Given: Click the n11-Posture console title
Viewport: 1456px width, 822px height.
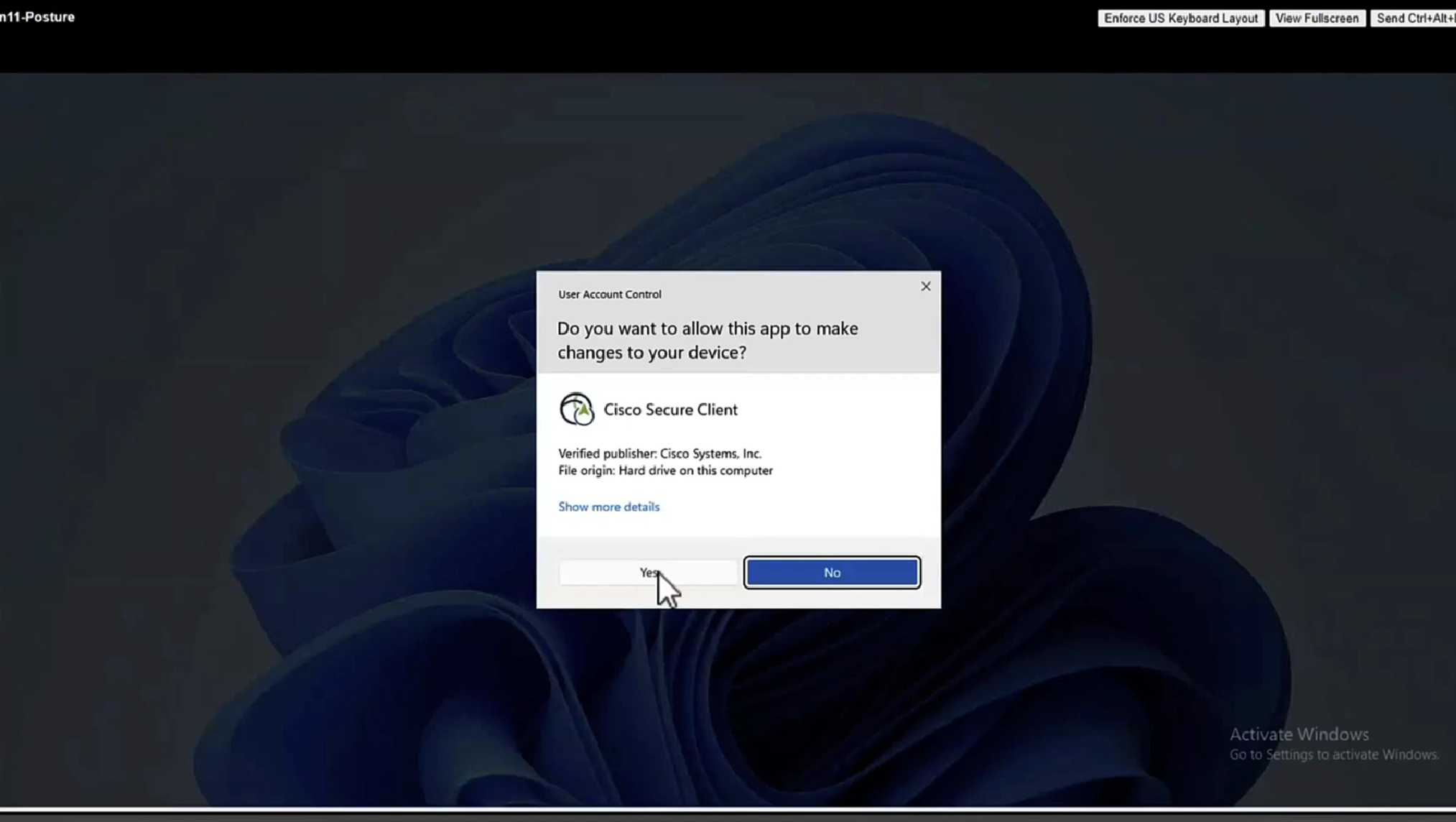Looking at the screenshot, I should 37,17.
